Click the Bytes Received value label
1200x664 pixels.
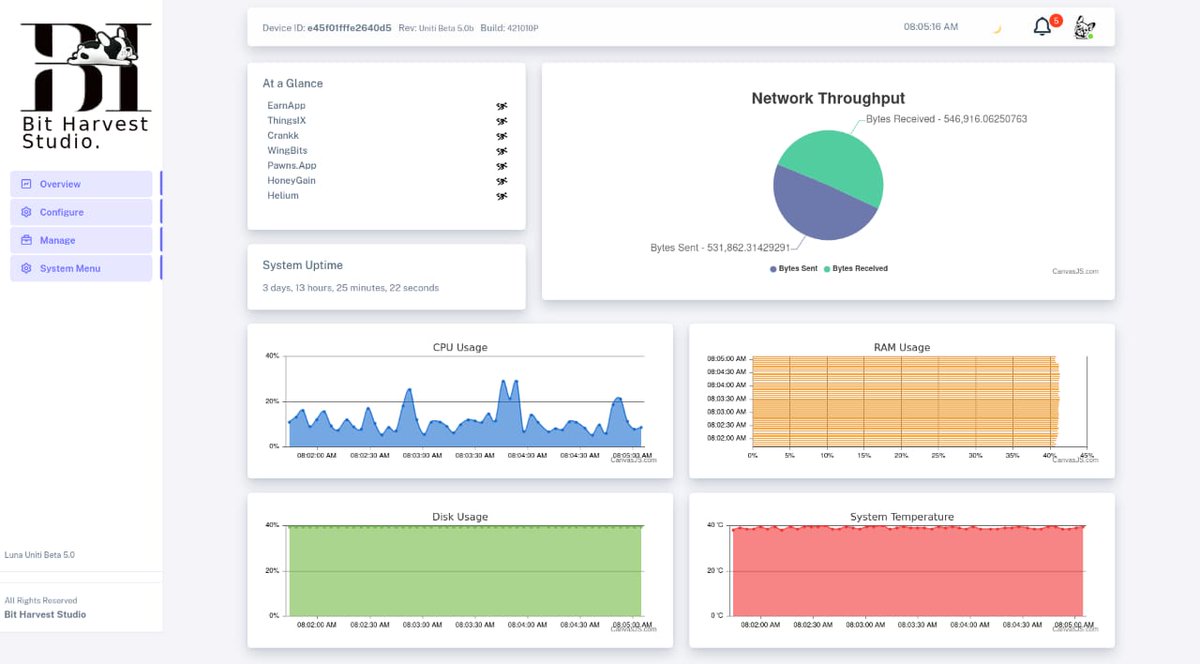[x=946, y=119]
